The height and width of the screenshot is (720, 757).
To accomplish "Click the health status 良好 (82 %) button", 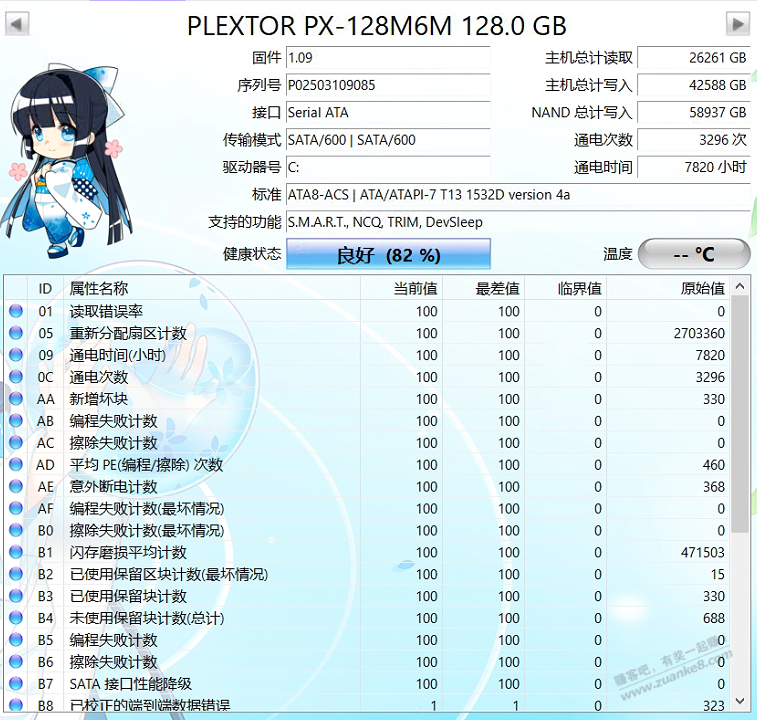I will click(x=388, y=254).
